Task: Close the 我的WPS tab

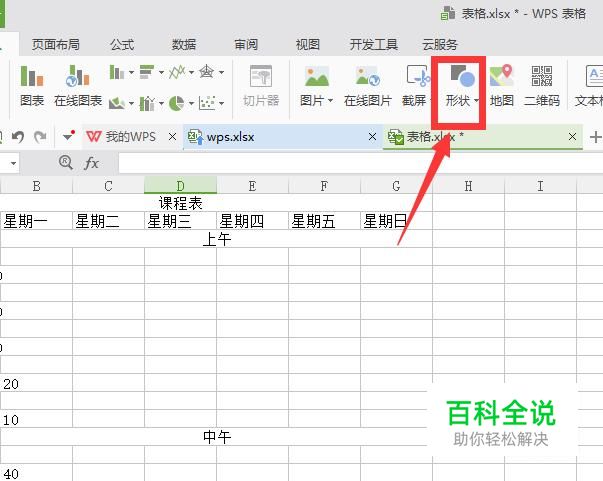Action: click(172, 136)
